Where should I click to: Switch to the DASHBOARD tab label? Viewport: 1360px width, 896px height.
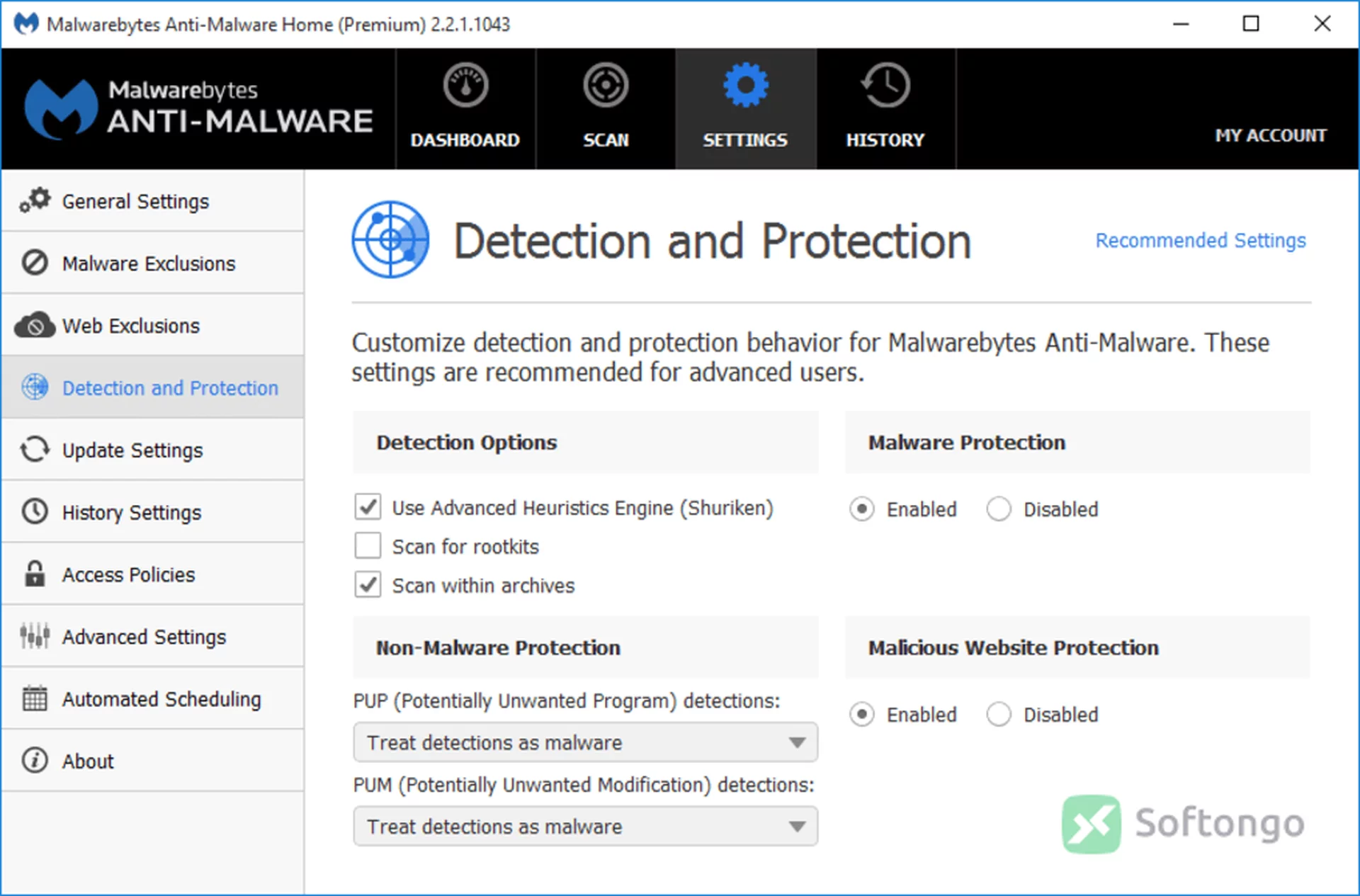pyautogui.click(x=465, y=140)
